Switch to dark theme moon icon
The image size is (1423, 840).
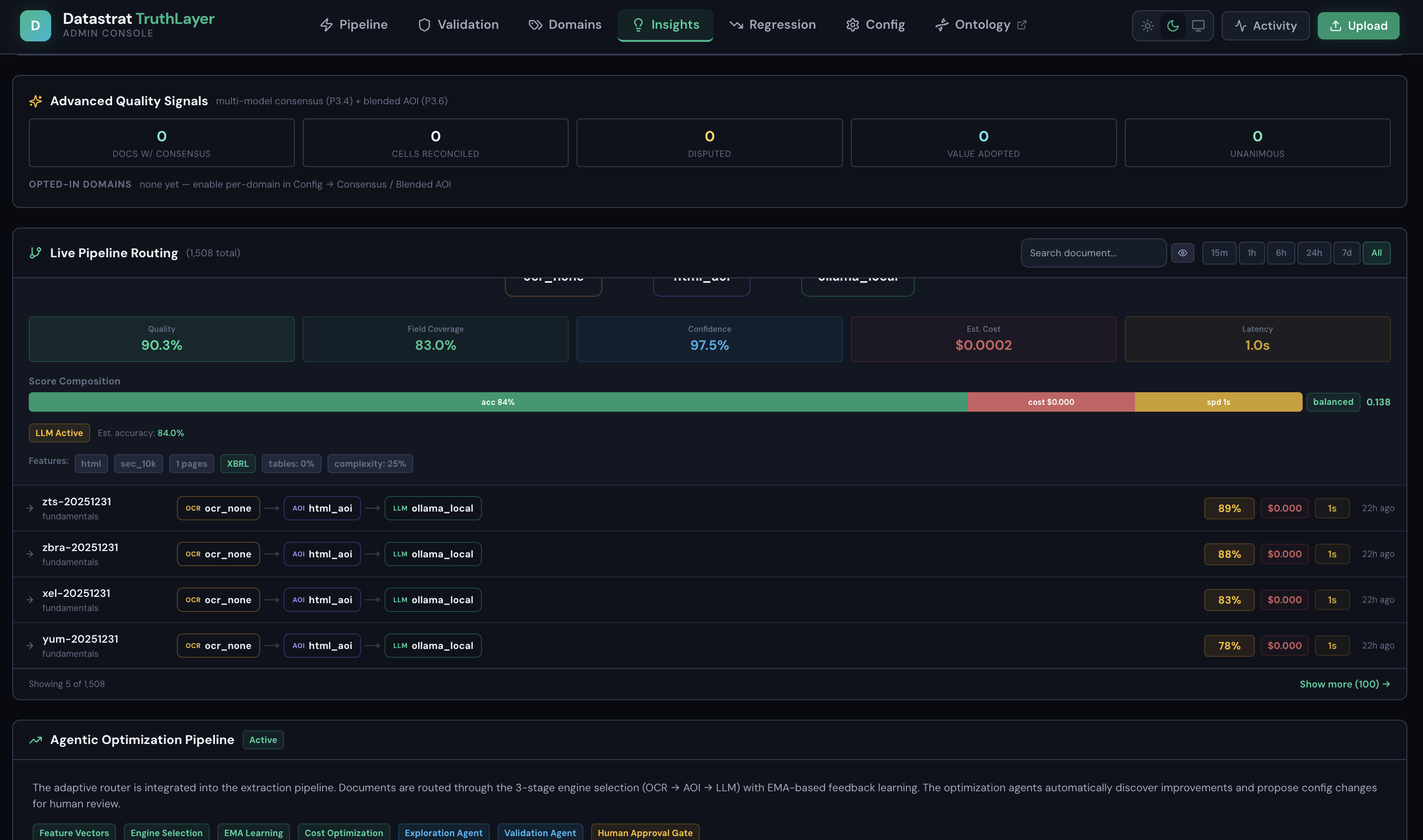(x=1173, y=25)
